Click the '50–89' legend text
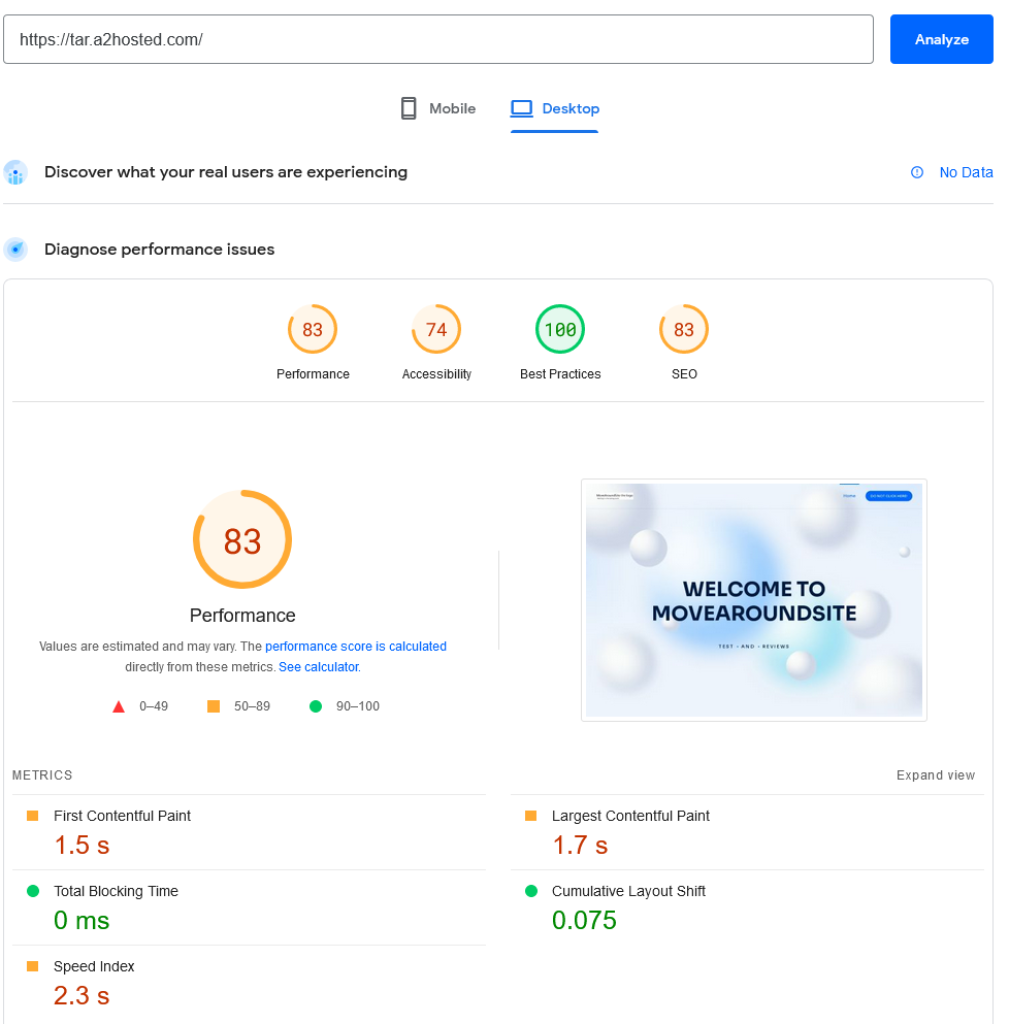Image resolution: width=1009 pixels, height=1024 pixels. [x=252, y=707]
